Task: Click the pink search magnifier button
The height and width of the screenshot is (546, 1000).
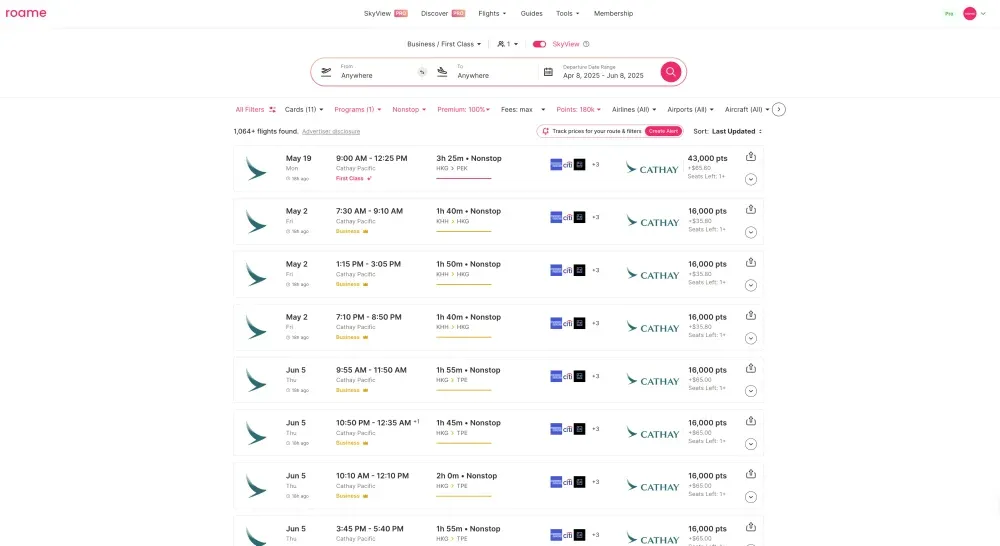Action: tap(670, 72)
